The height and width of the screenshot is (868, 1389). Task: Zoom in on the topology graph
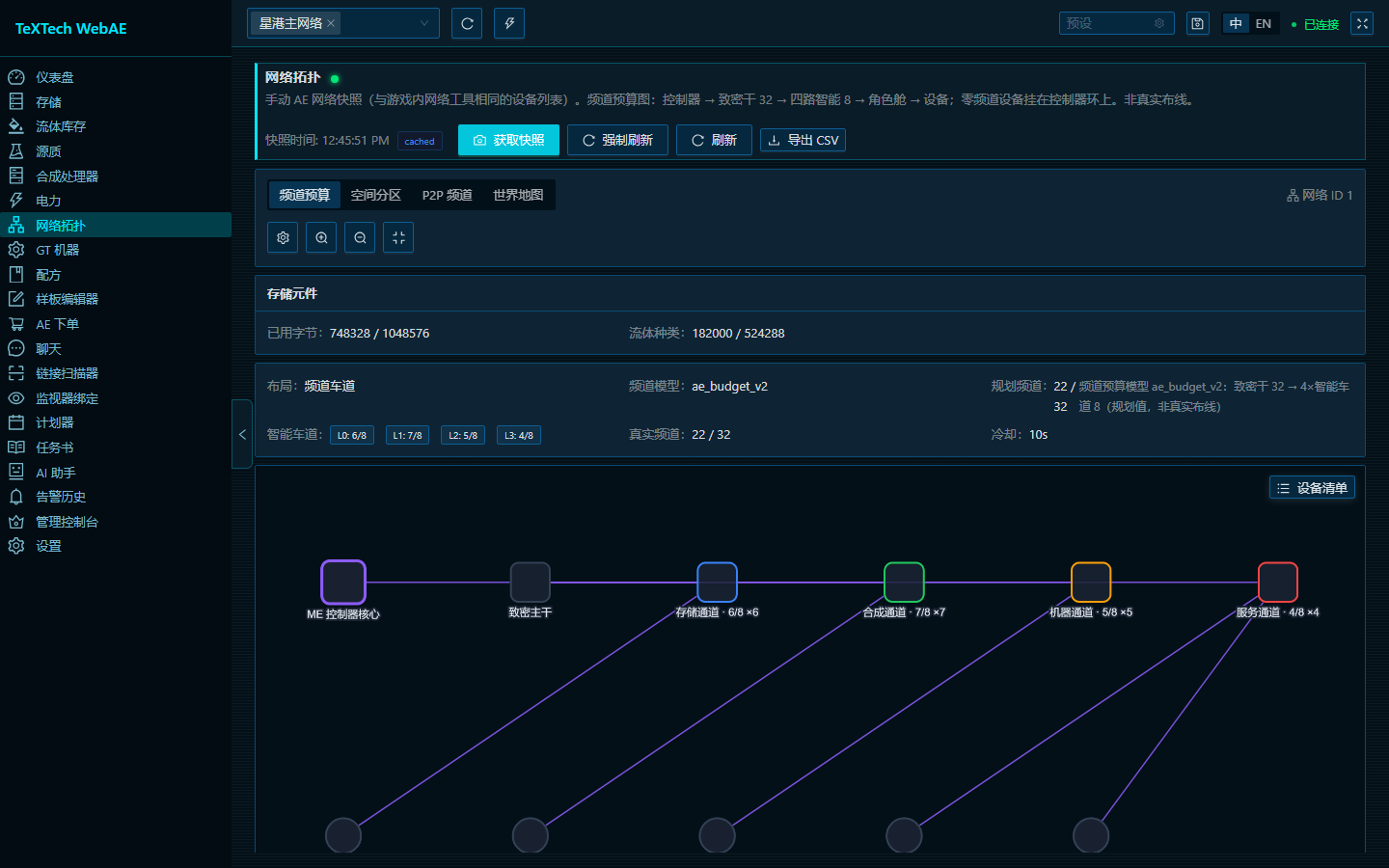[321, 237]
